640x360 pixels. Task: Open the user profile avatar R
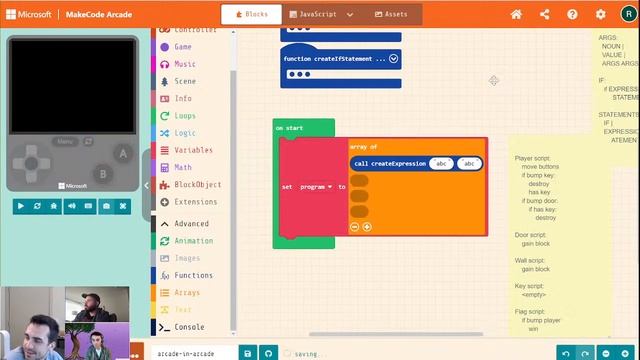click(629, 14)
